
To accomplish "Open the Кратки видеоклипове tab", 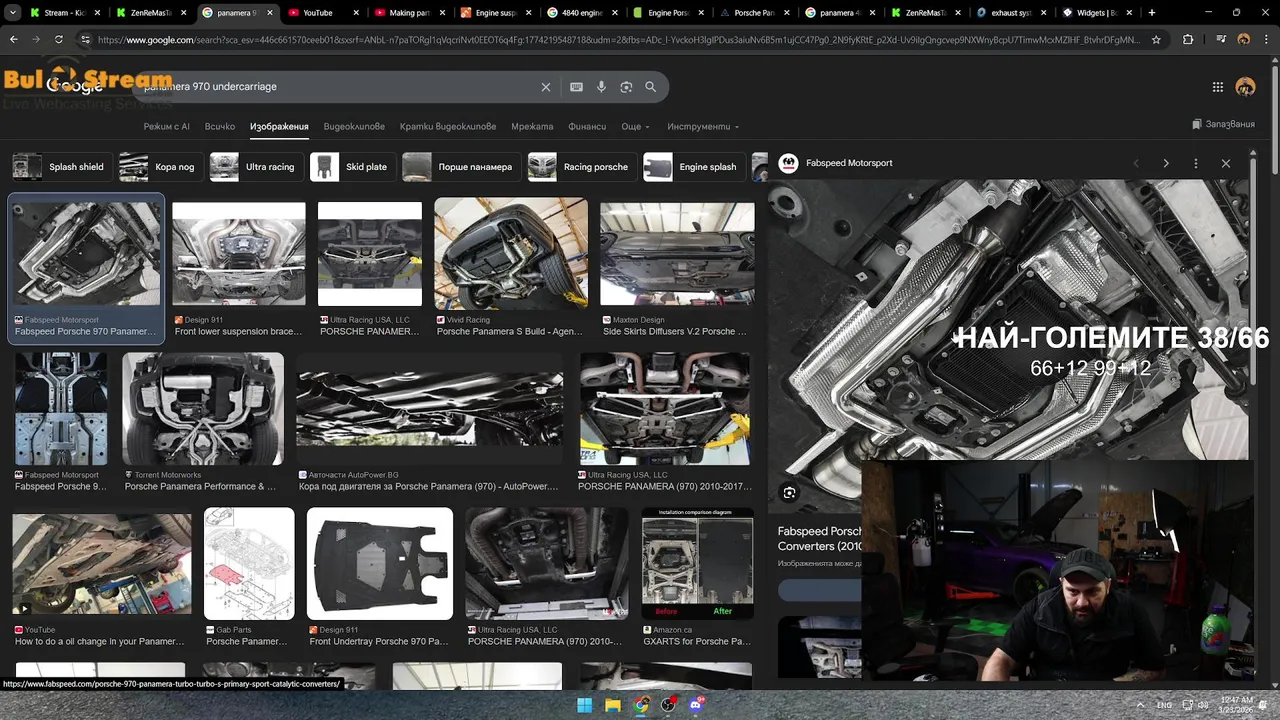I will coord(448,127).
